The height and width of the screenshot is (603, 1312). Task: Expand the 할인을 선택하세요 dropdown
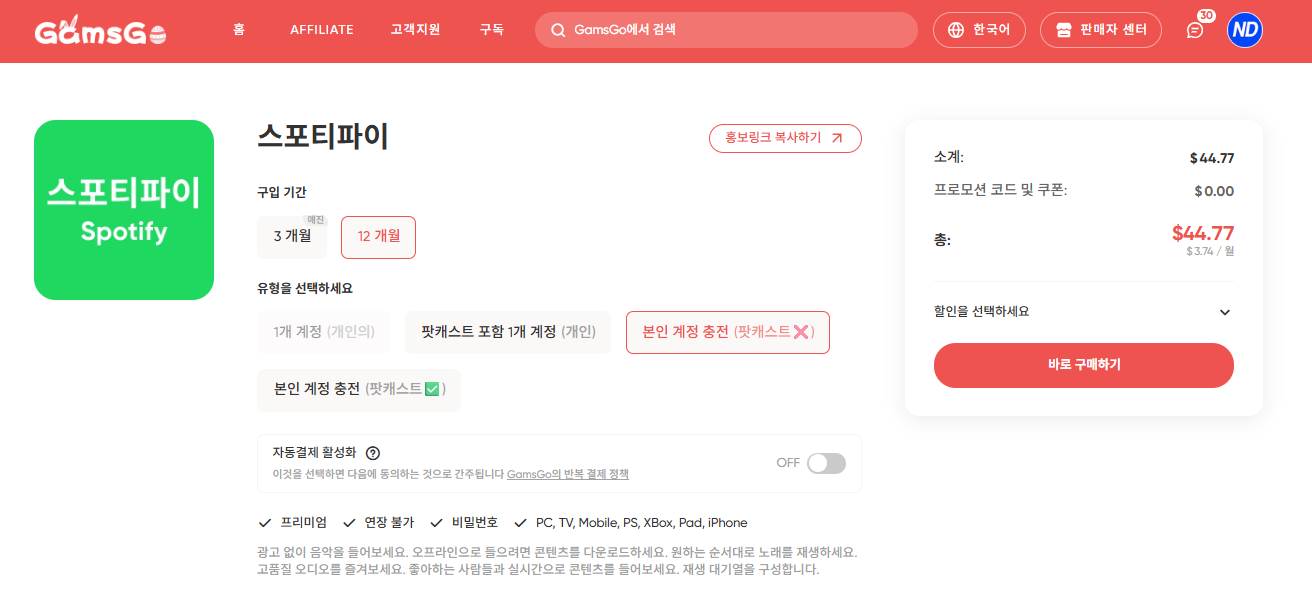(x=1084, y=312)
